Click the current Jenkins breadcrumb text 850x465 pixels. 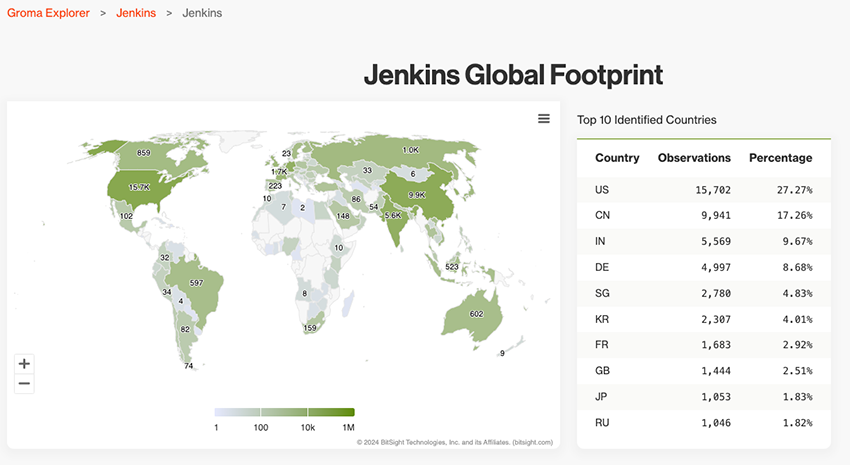[202, 13]
